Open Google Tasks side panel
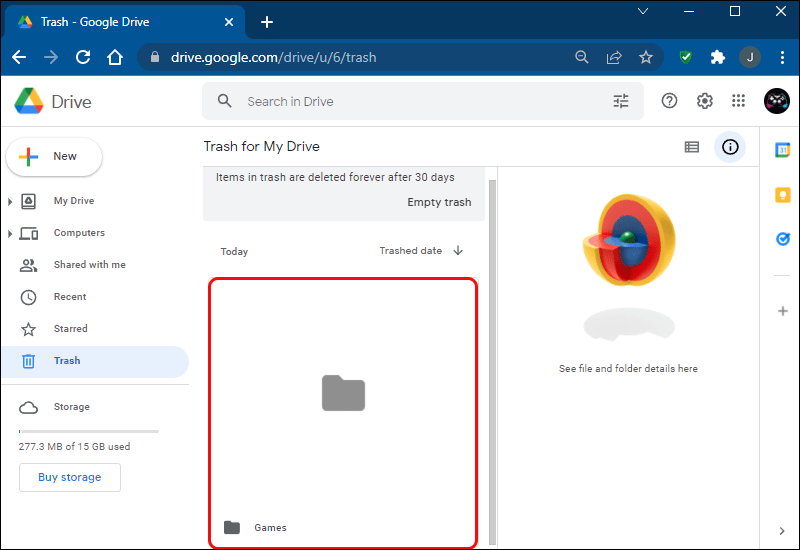Viewport: 800px width, 550px height. [783, 239]
